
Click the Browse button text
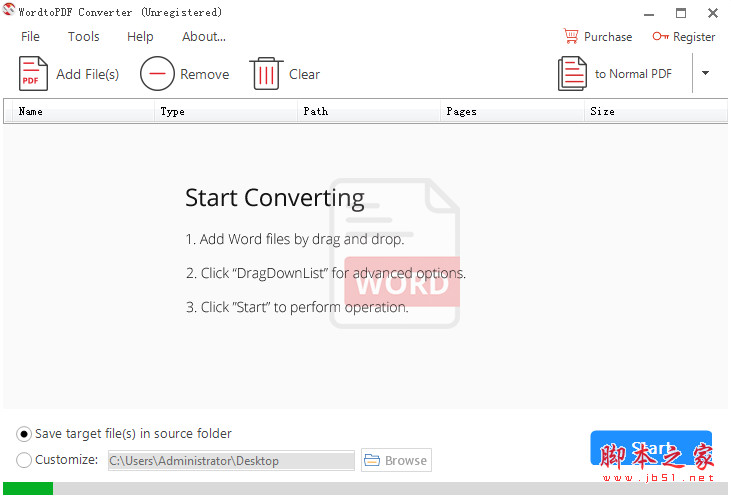click(x=406, y=461)
